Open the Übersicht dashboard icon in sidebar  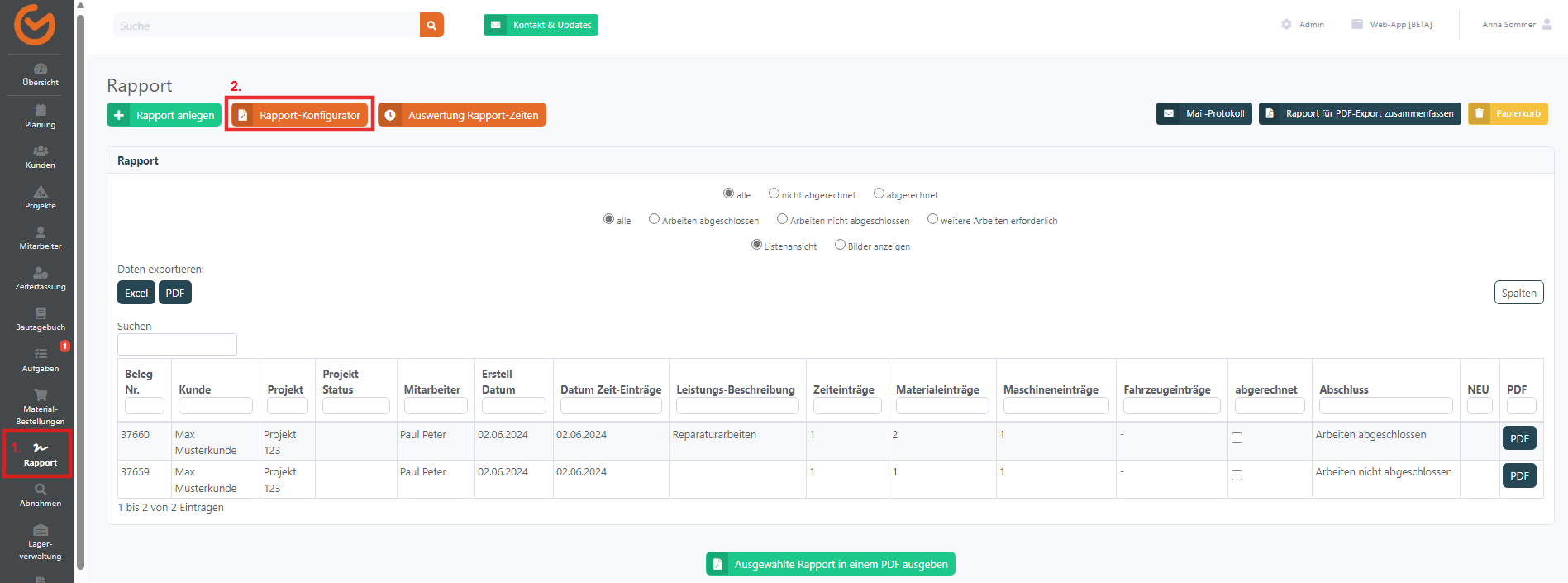coord(41,74)
